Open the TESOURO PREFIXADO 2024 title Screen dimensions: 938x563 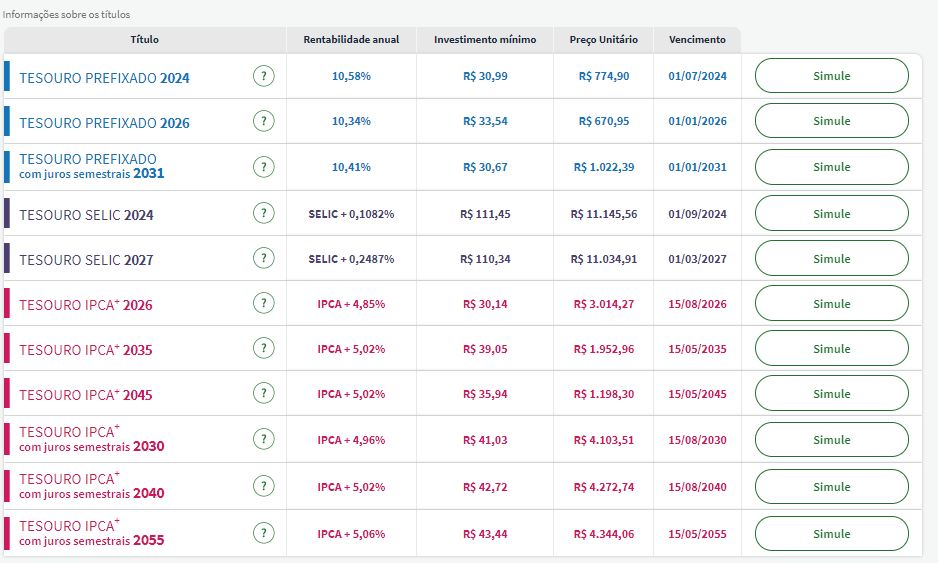coord(104,78)
